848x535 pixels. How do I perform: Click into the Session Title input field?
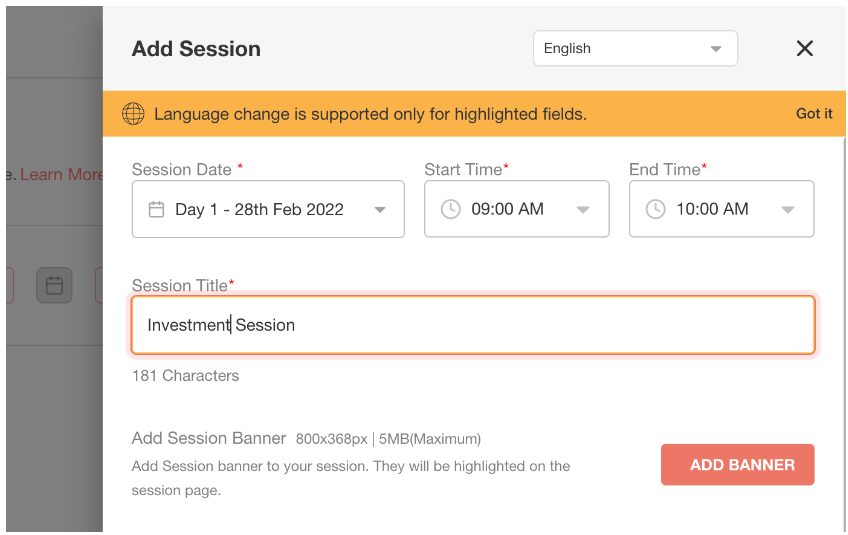coord(473,325)
